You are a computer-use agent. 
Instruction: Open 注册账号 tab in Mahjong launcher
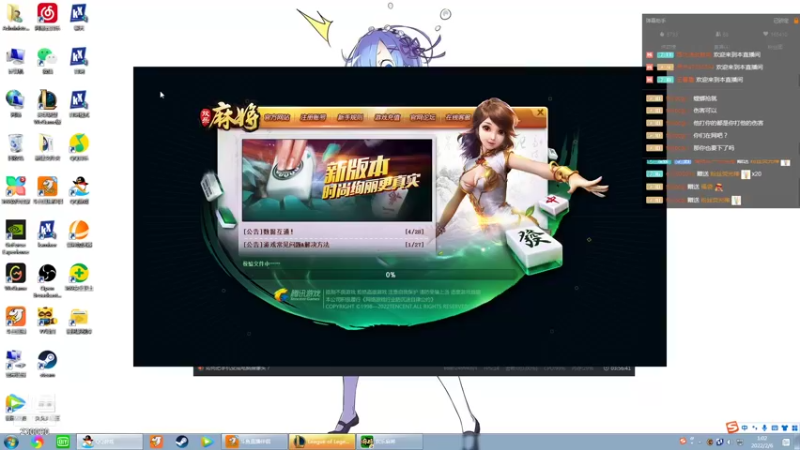point(313,117)
